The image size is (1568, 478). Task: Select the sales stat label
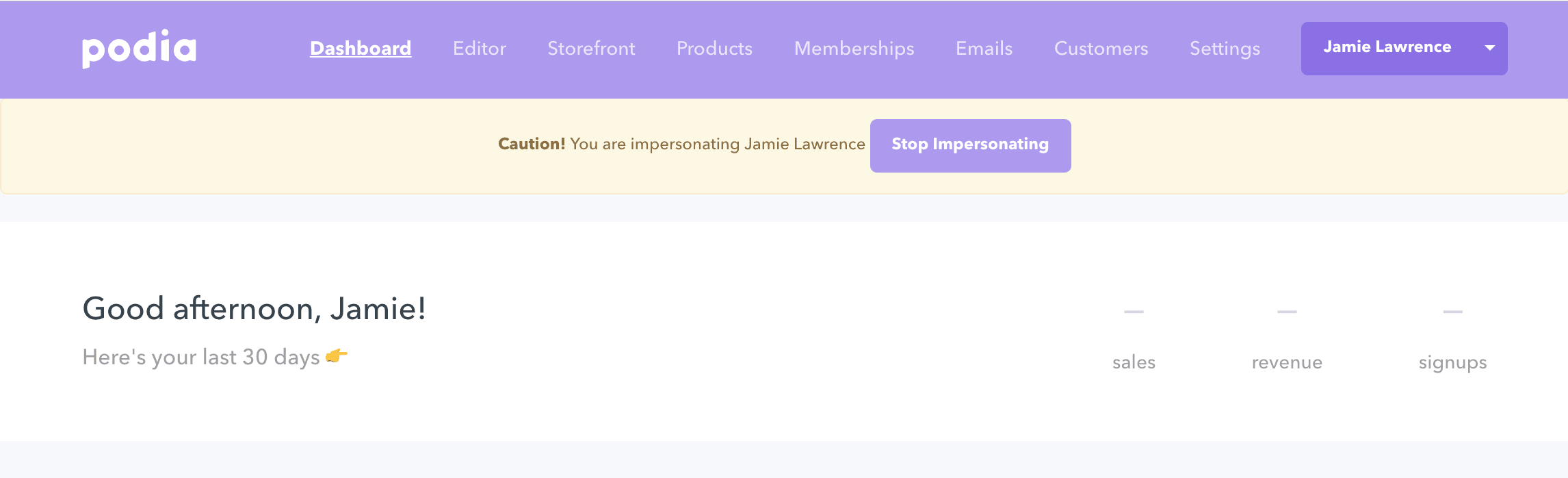point(1134,362)
